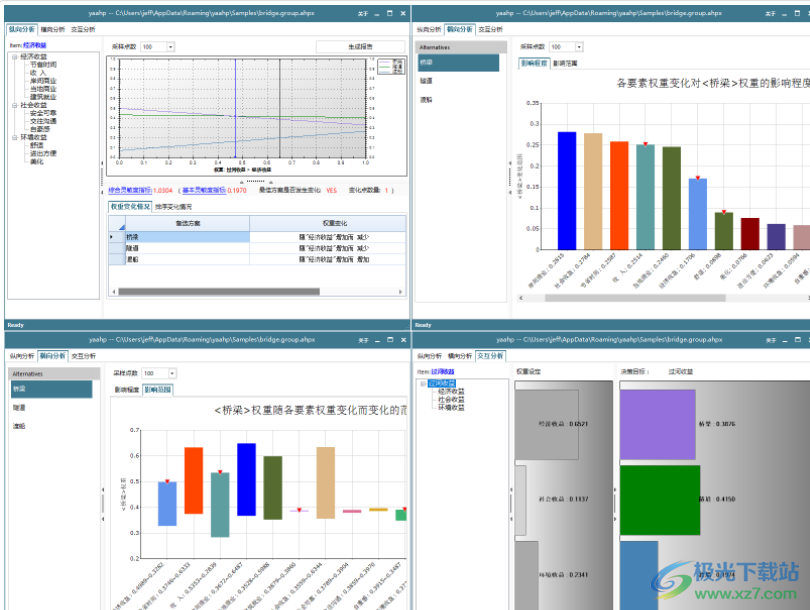The height and width of the screenshot is (610, 810).
Task: Collapse the 过河收益 root node in bottom-right window
Action: (x=423, y=383)
